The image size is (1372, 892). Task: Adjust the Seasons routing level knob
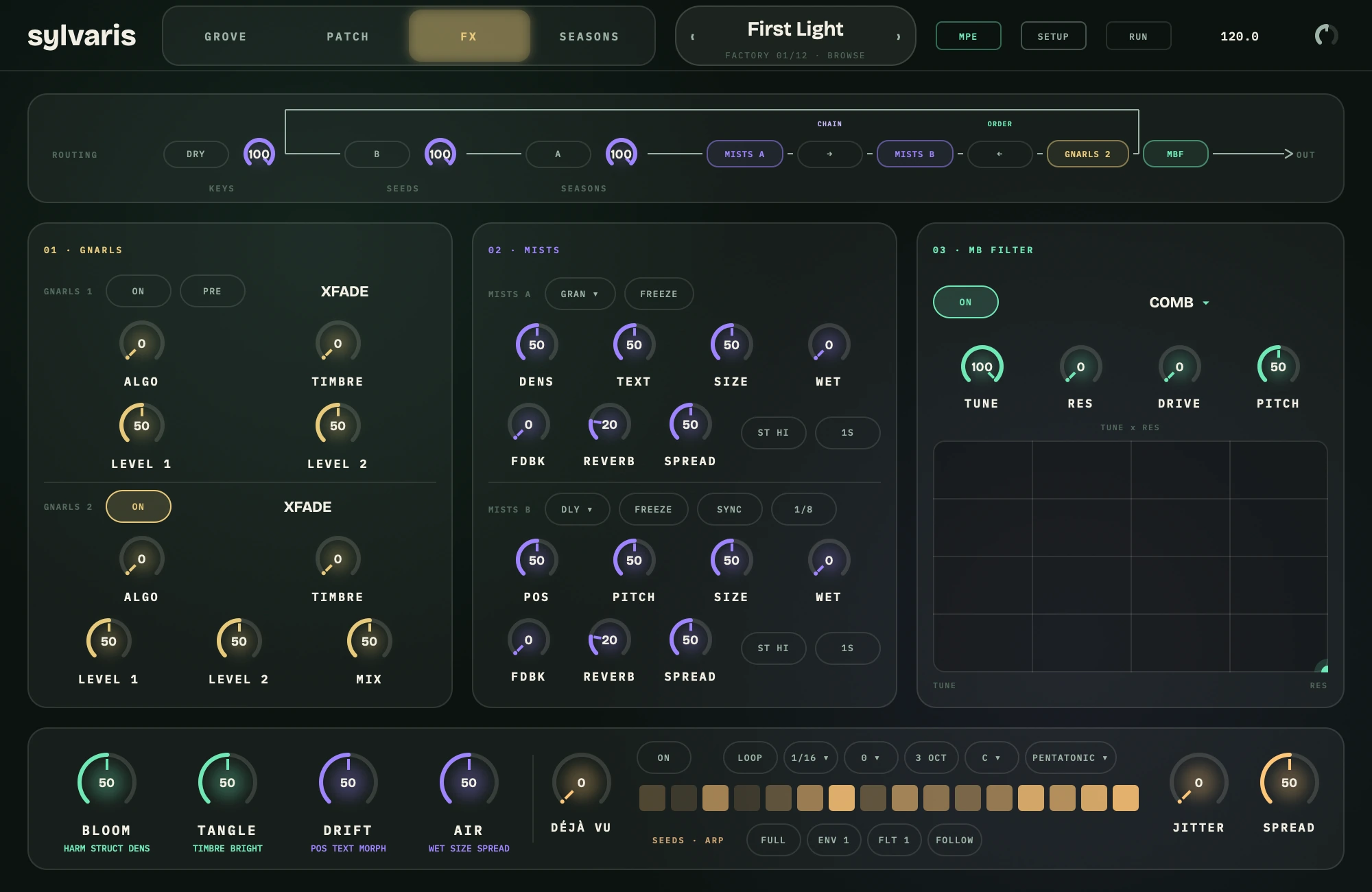[x=622, y=154]
